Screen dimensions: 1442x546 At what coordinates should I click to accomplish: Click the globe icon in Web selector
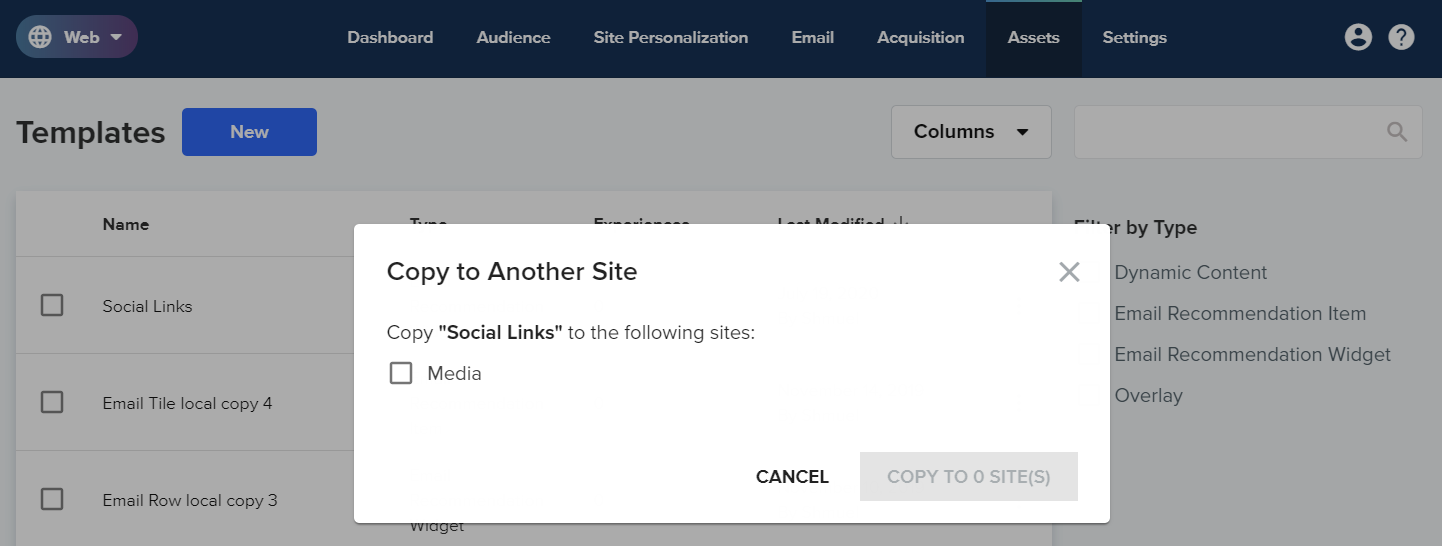point(40,37)
